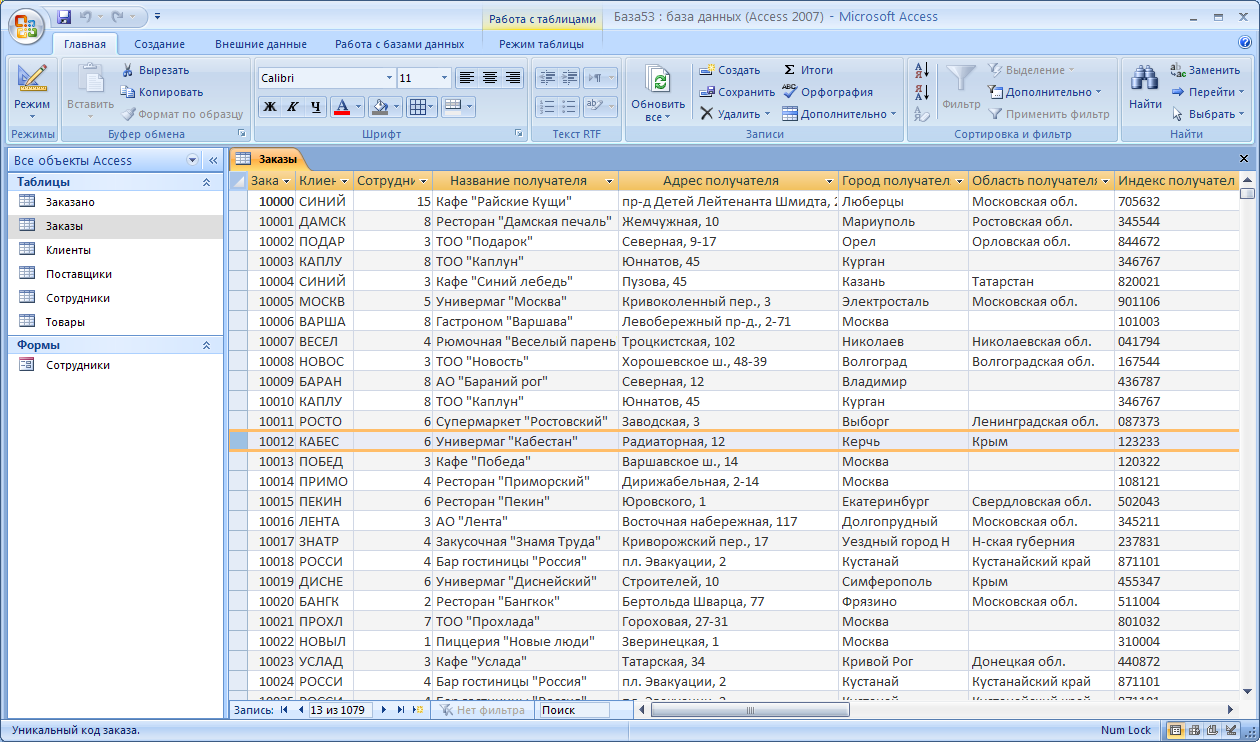This screenshot has width=1260, height=742.
Task: Open the Office button menu
Action: (27, 24)
